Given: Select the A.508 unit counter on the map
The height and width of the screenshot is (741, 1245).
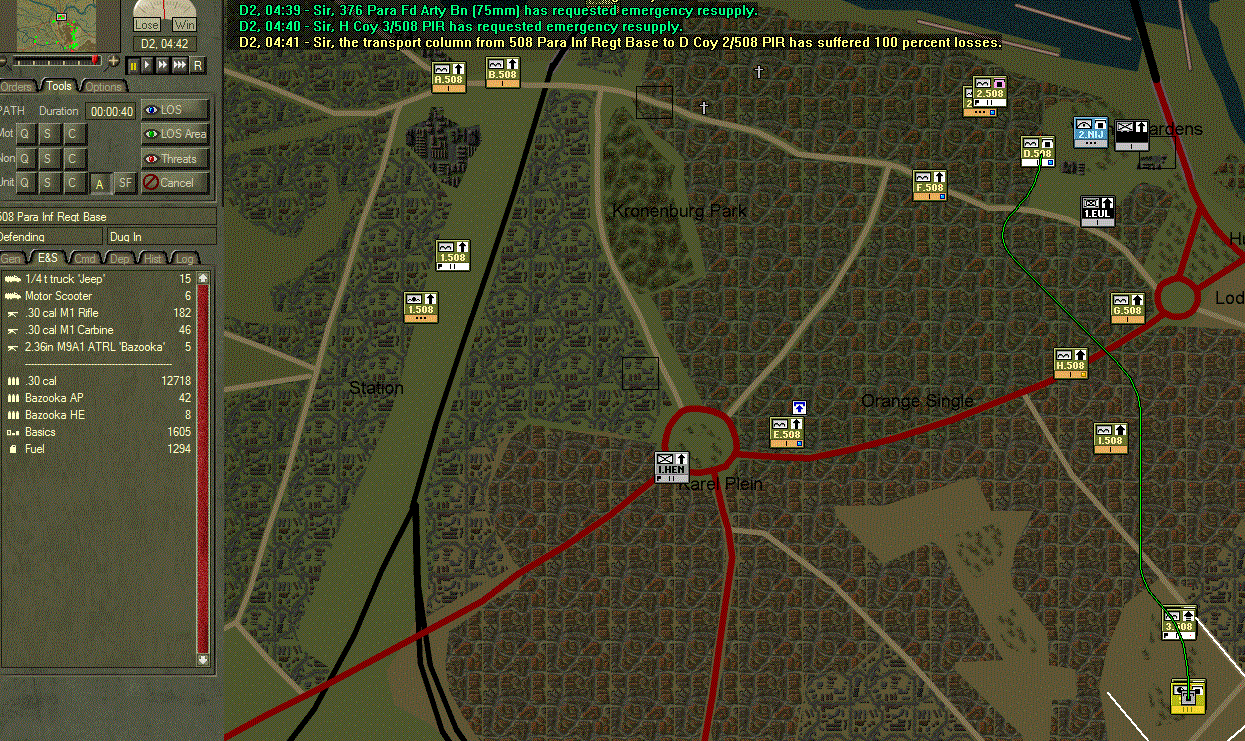Looking at the screenshot, I should pyautogui.click(x=449, y=77).
